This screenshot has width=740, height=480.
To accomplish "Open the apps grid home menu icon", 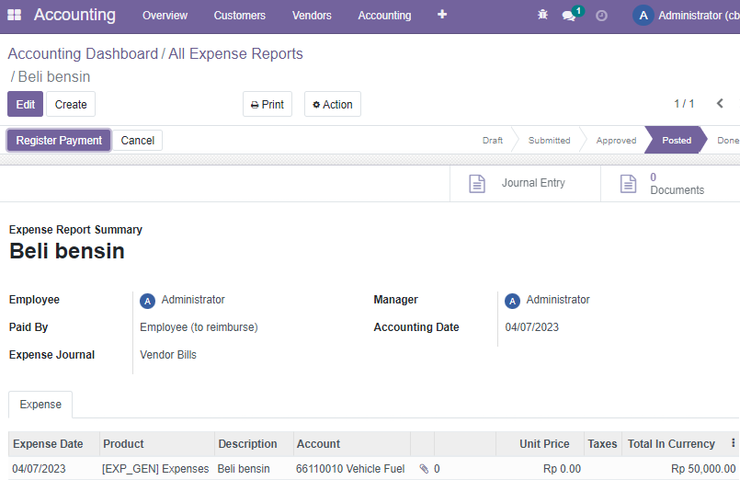I will click(x=14, y=15).
